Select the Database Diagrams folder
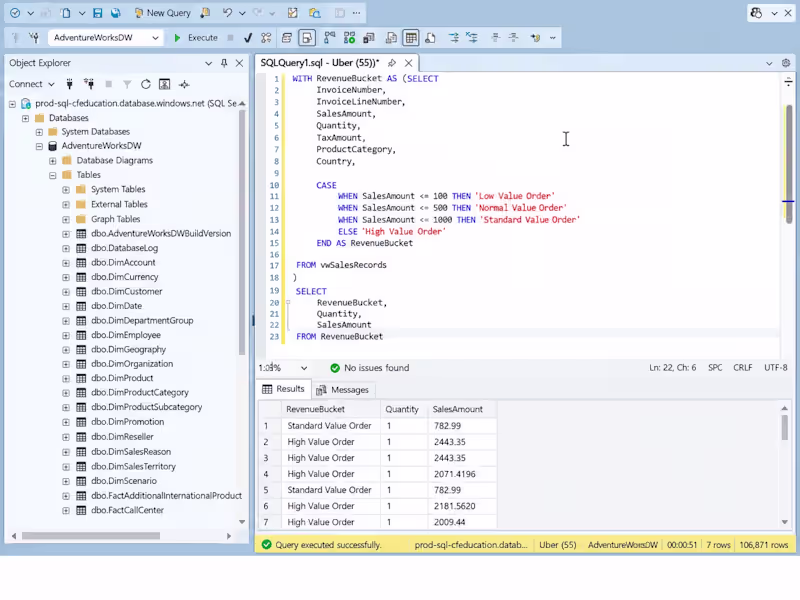800x600 pixels. click(115, 160)
